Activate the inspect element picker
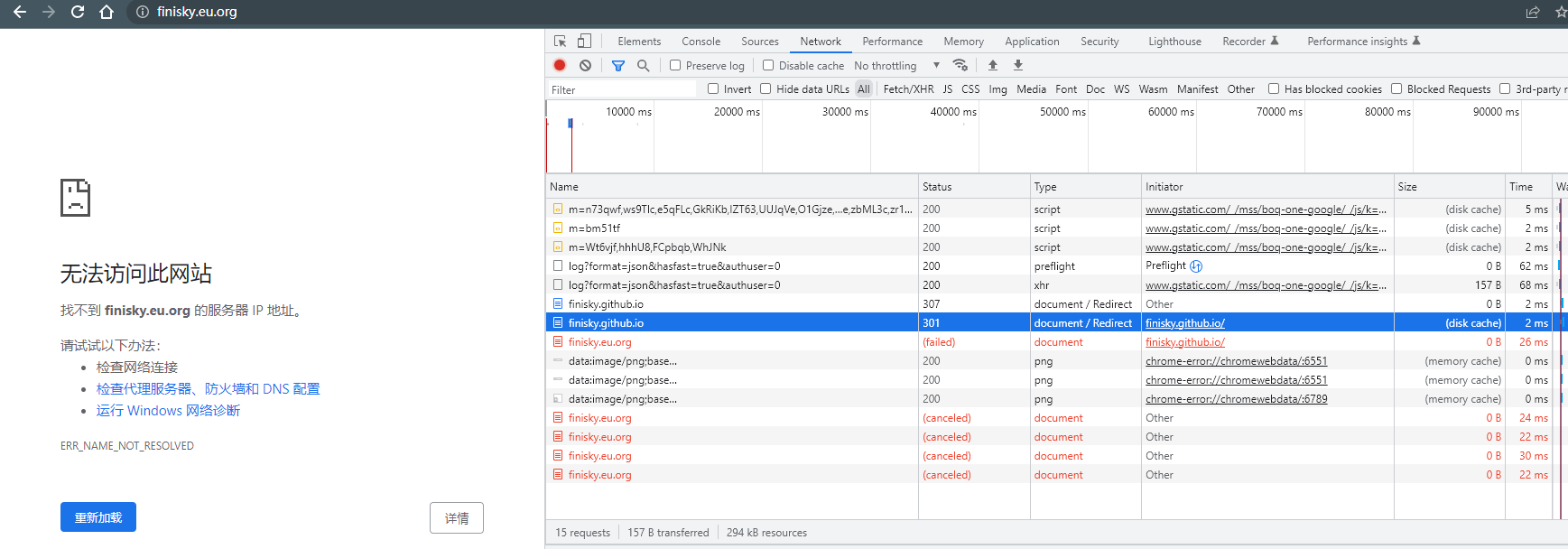 pyautogui.click(x=560, y=42)
